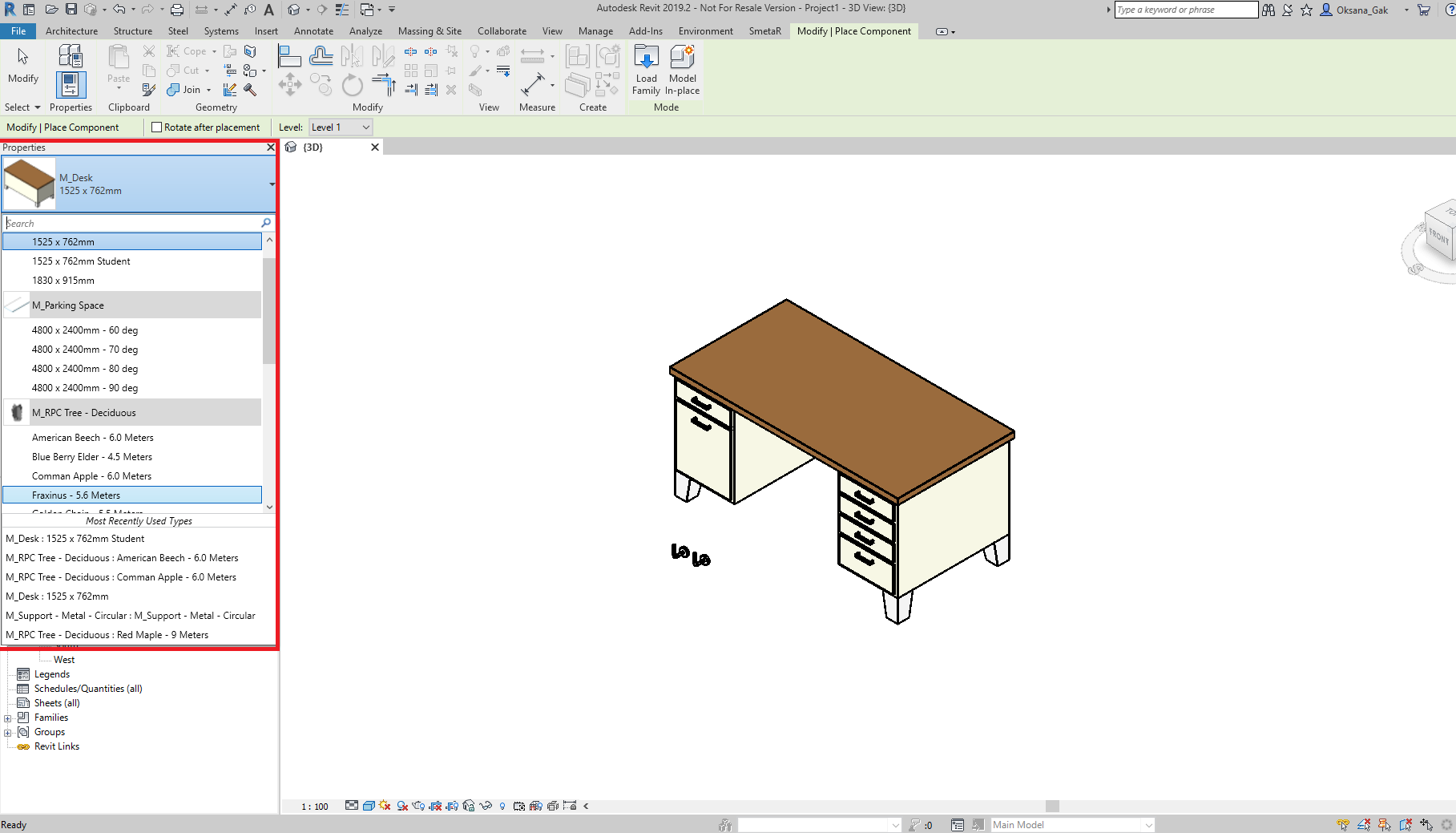Switch to the Annotate ribbon tab
The width and height of the screenshot is (1456, 833).
point(313,31)
